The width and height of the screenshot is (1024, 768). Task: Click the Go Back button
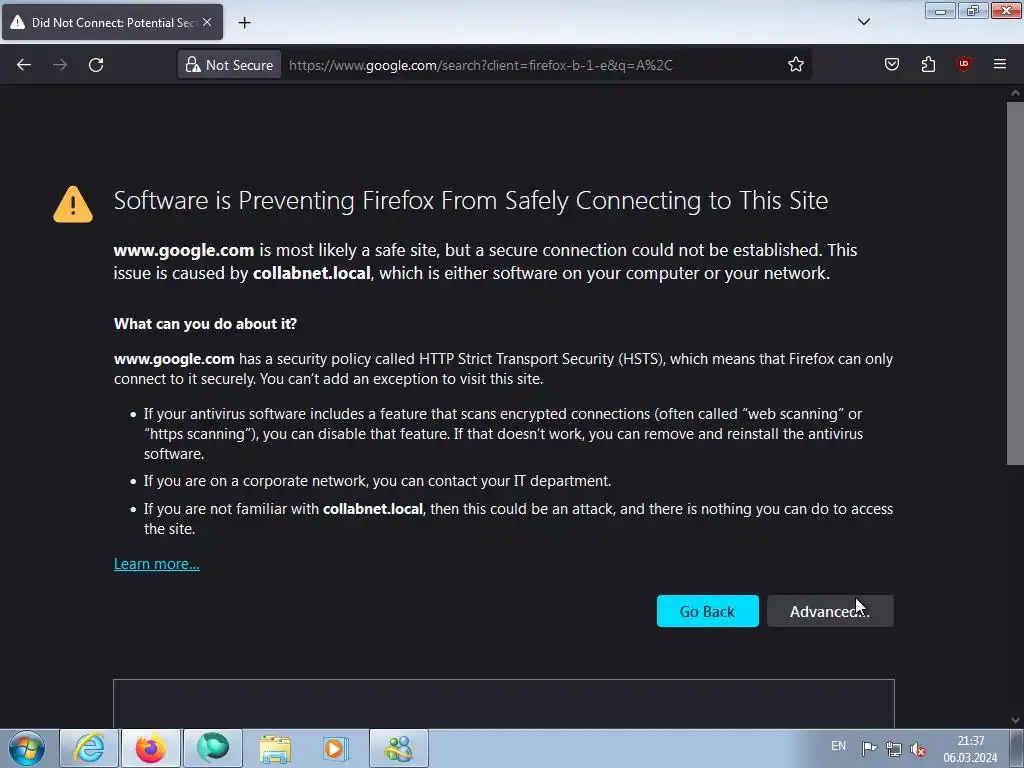coord(707,611)
